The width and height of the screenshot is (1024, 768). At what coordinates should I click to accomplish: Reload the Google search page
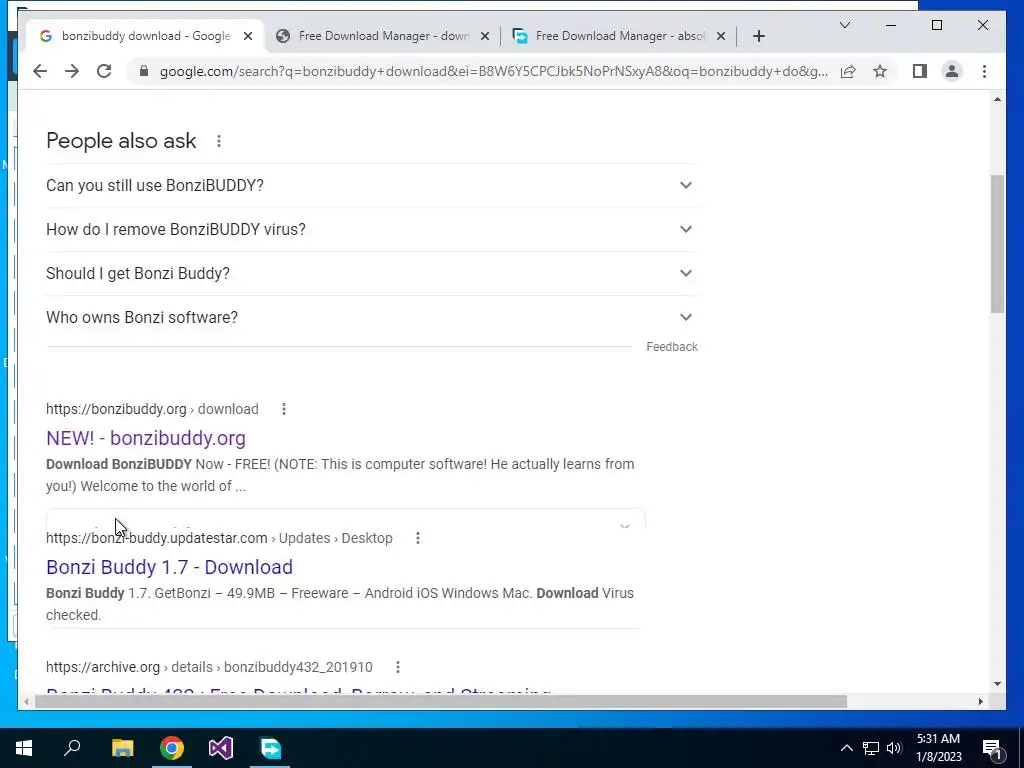point(104,71)
